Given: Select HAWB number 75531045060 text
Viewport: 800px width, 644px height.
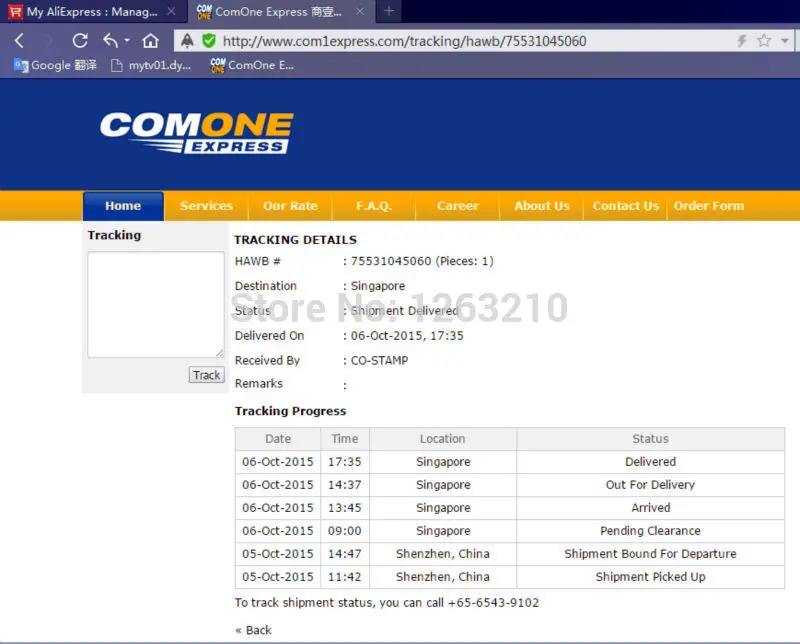Looking at the screenshot, I should pyautogui.click(x=391, y=261).
